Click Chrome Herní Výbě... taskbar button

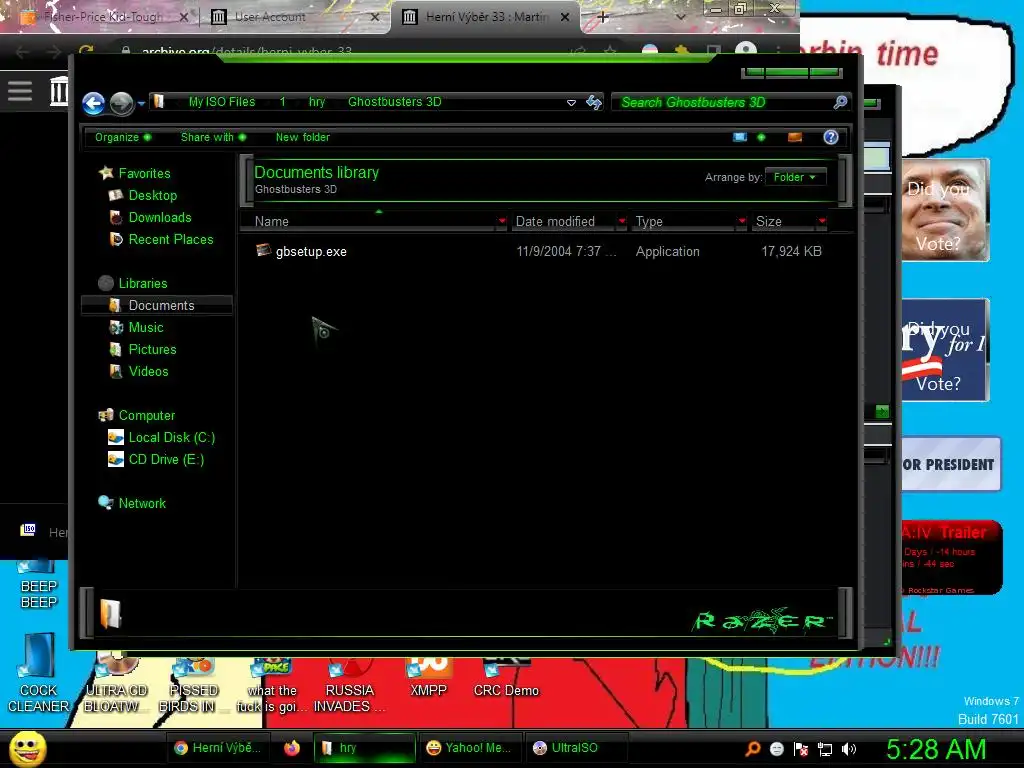[x=218, y=748]
